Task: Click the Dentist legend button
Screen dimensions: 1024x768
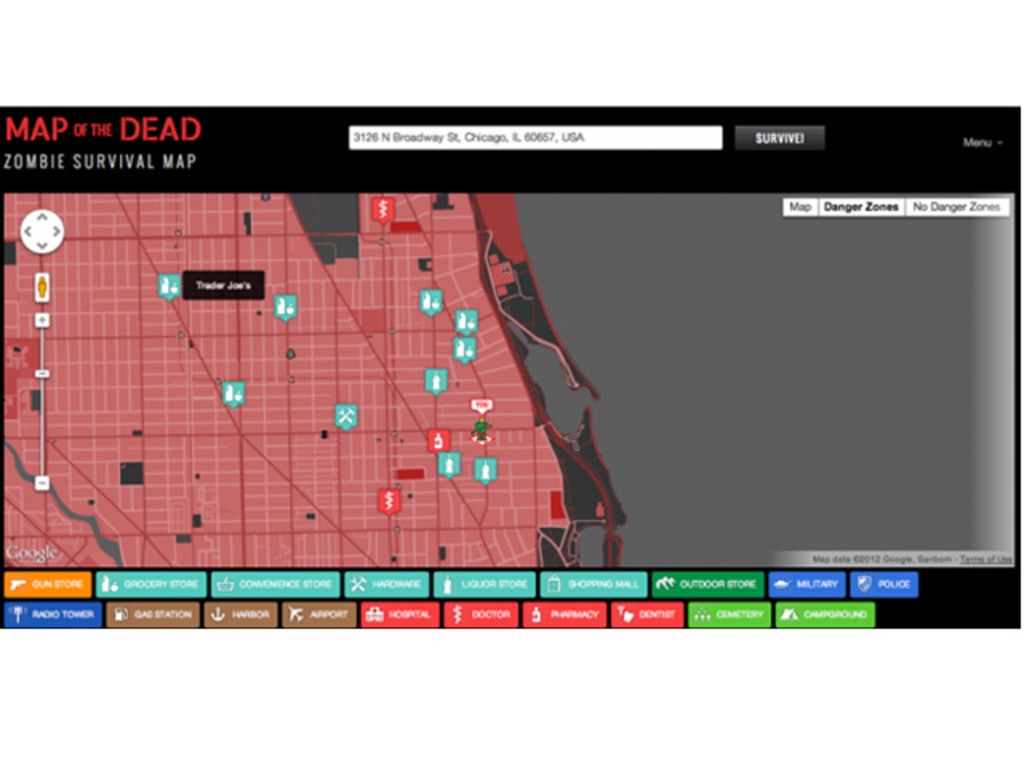Action: [647, 615]
